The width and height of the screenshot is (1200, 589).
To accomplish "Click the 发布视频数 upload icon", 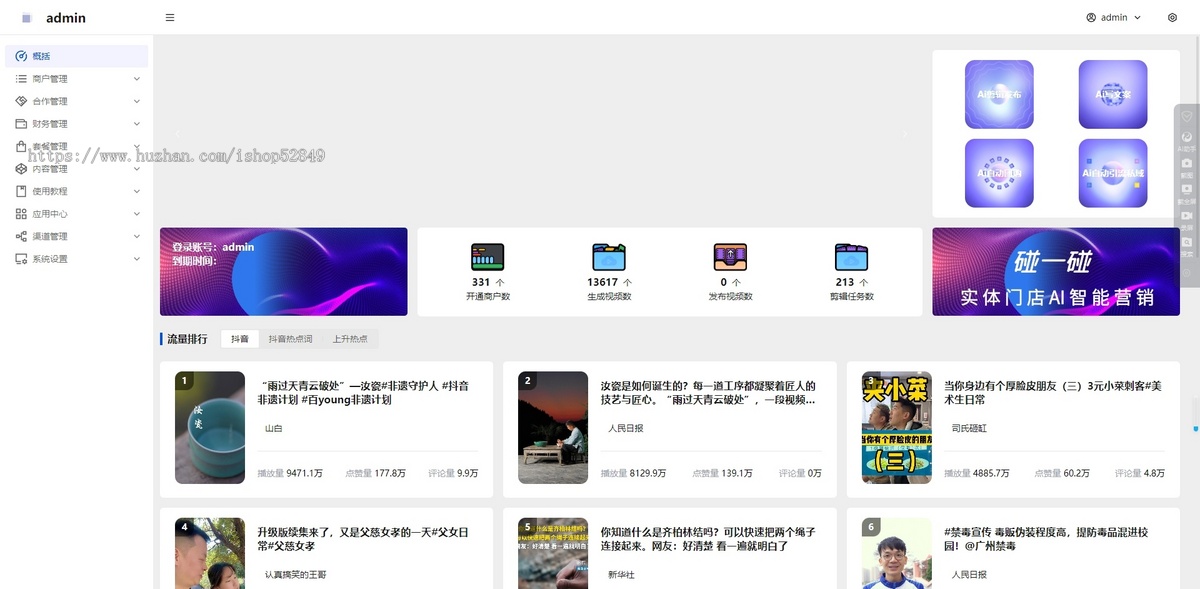I will pyautogui.click(x=730, y=258).
